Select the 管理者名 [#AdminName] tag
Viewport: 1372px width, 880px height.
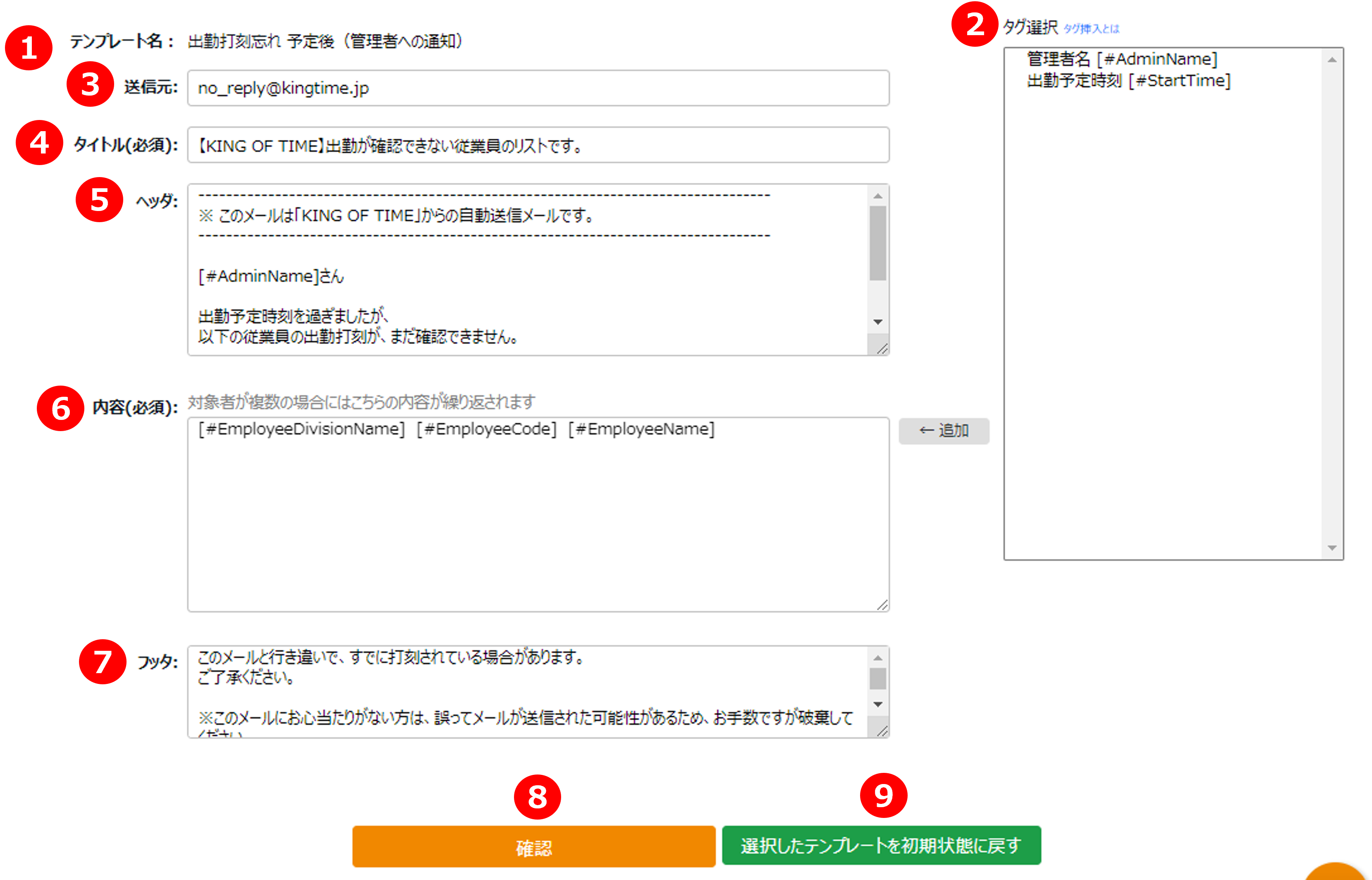[1122, 59]
